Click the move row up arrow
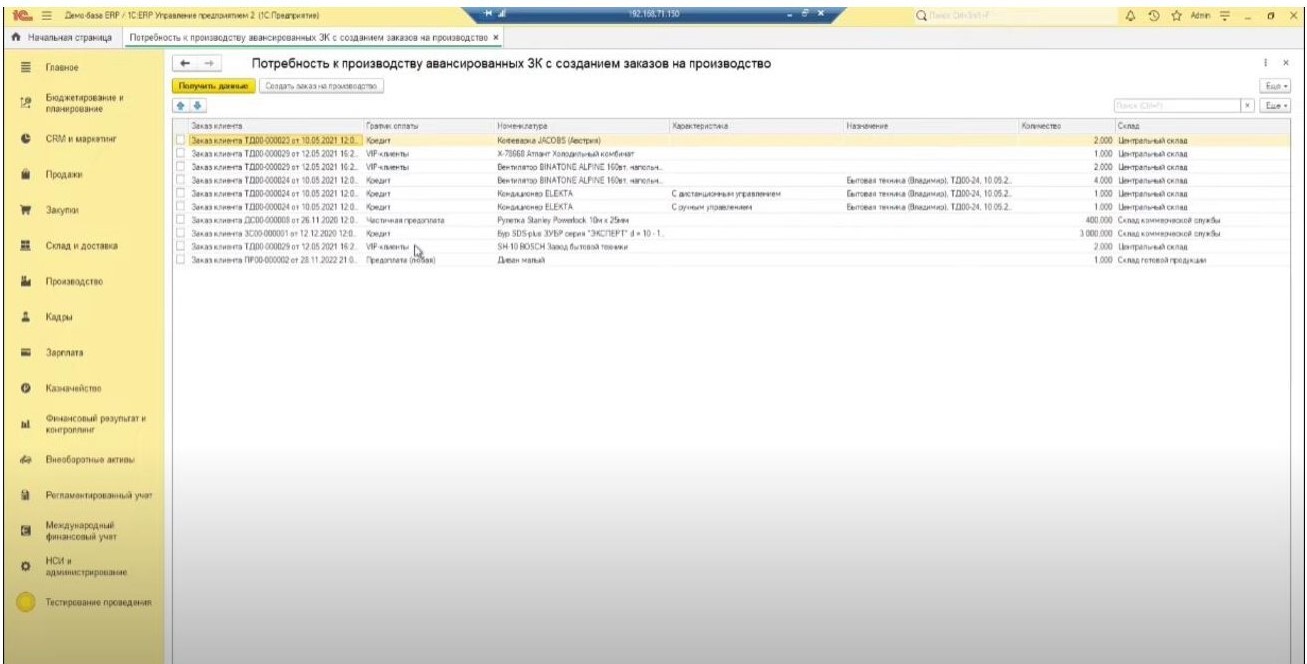 coord(180,105)
